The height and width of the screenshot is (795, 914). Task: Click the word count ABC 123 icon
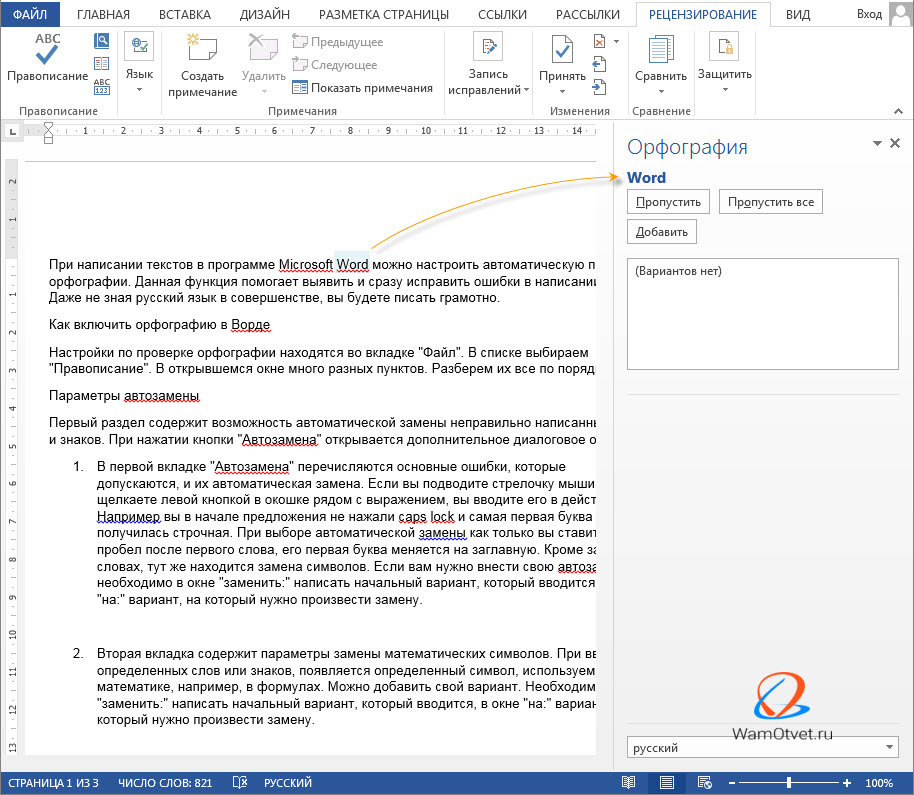click(x=102, y=87)
